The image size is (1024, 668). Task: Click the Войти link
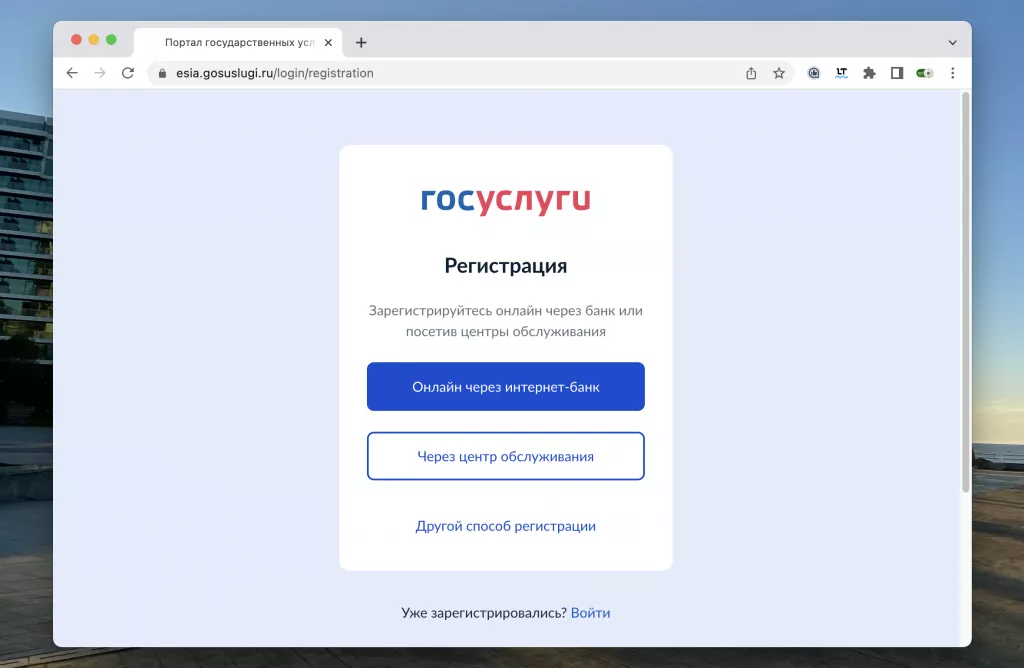tap(590, 612)
